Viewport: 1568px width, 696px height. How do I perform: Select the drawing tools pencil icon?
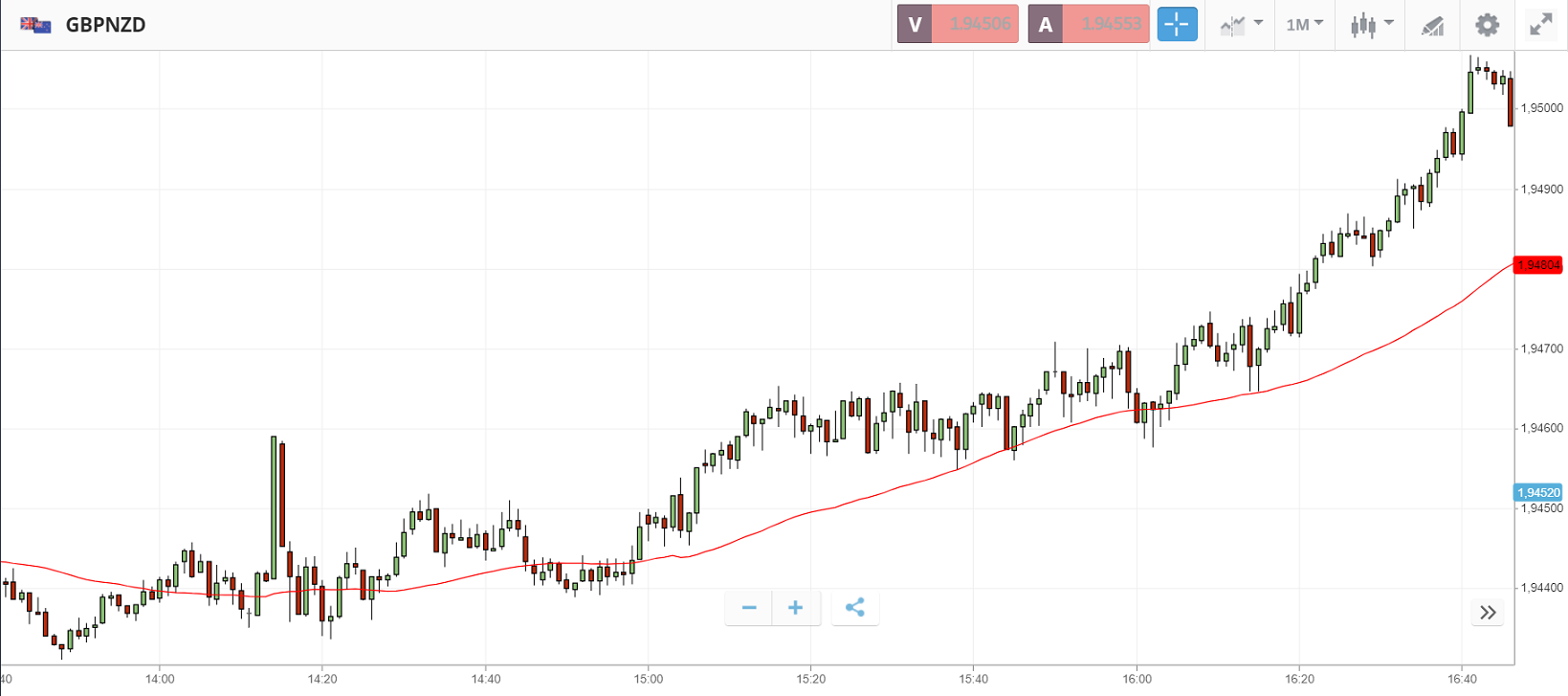pos(1432,25)
